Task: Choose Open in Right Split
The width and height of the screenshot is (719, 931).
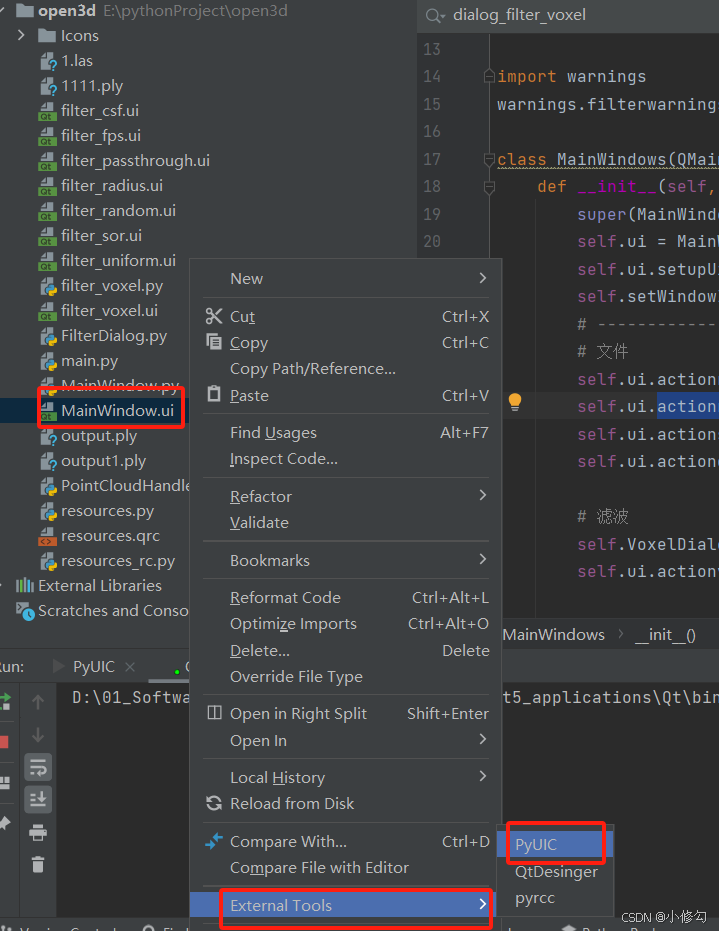Action: (346, 714)
